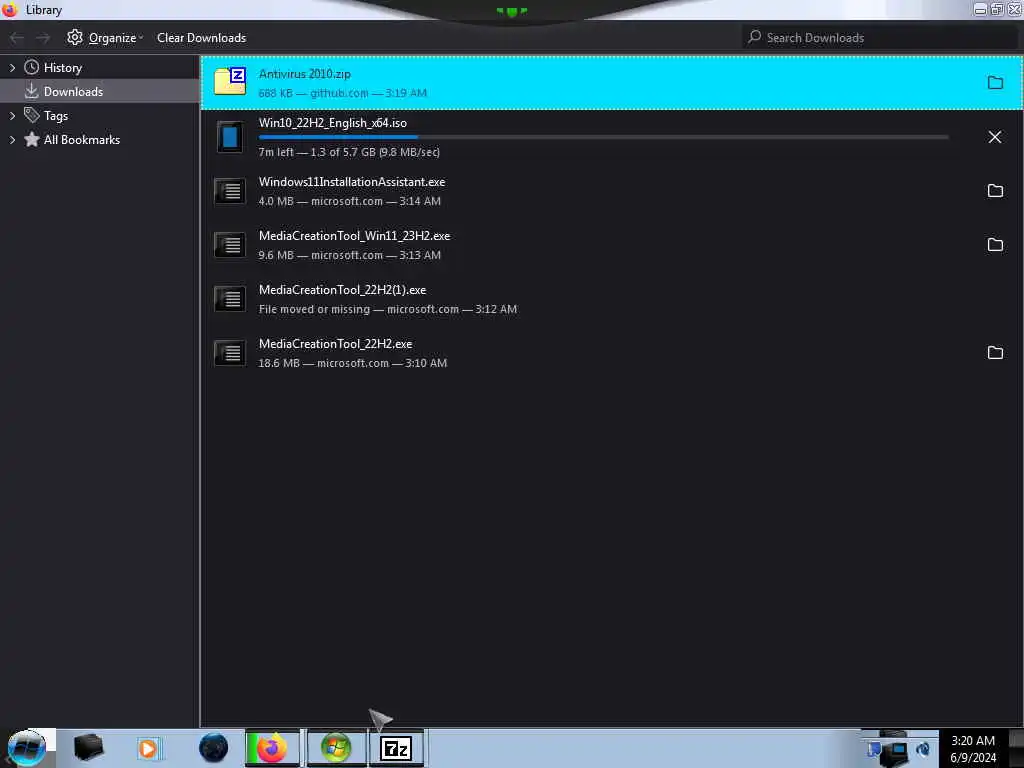Select Win10_22H2_English_x64.iso file name
The image size is (1024, 768).
point(332,123)
